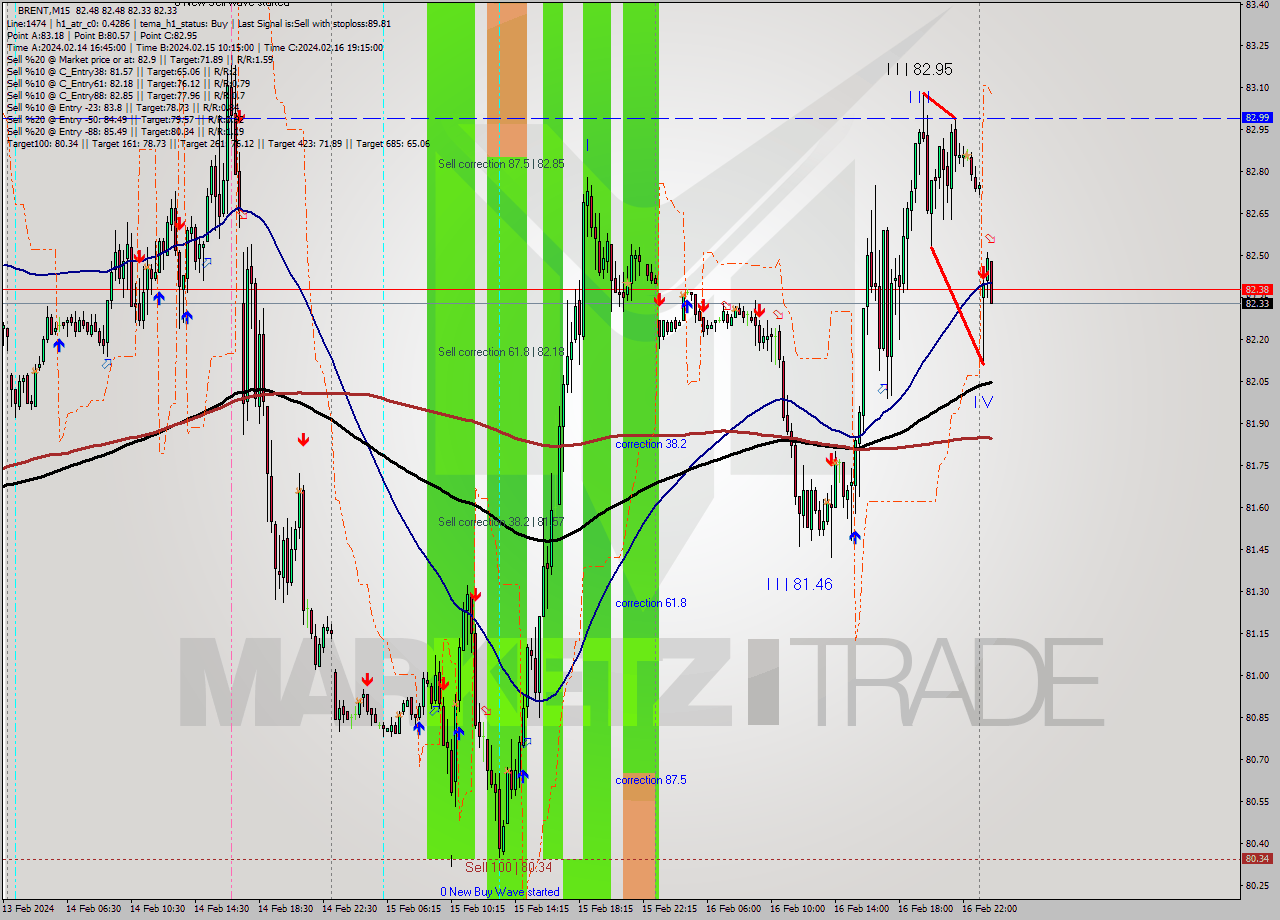
Task: Click the 'Sell correction 61.8 | 82.18' label
Action: pyautogui.click(x=501, y=352)
